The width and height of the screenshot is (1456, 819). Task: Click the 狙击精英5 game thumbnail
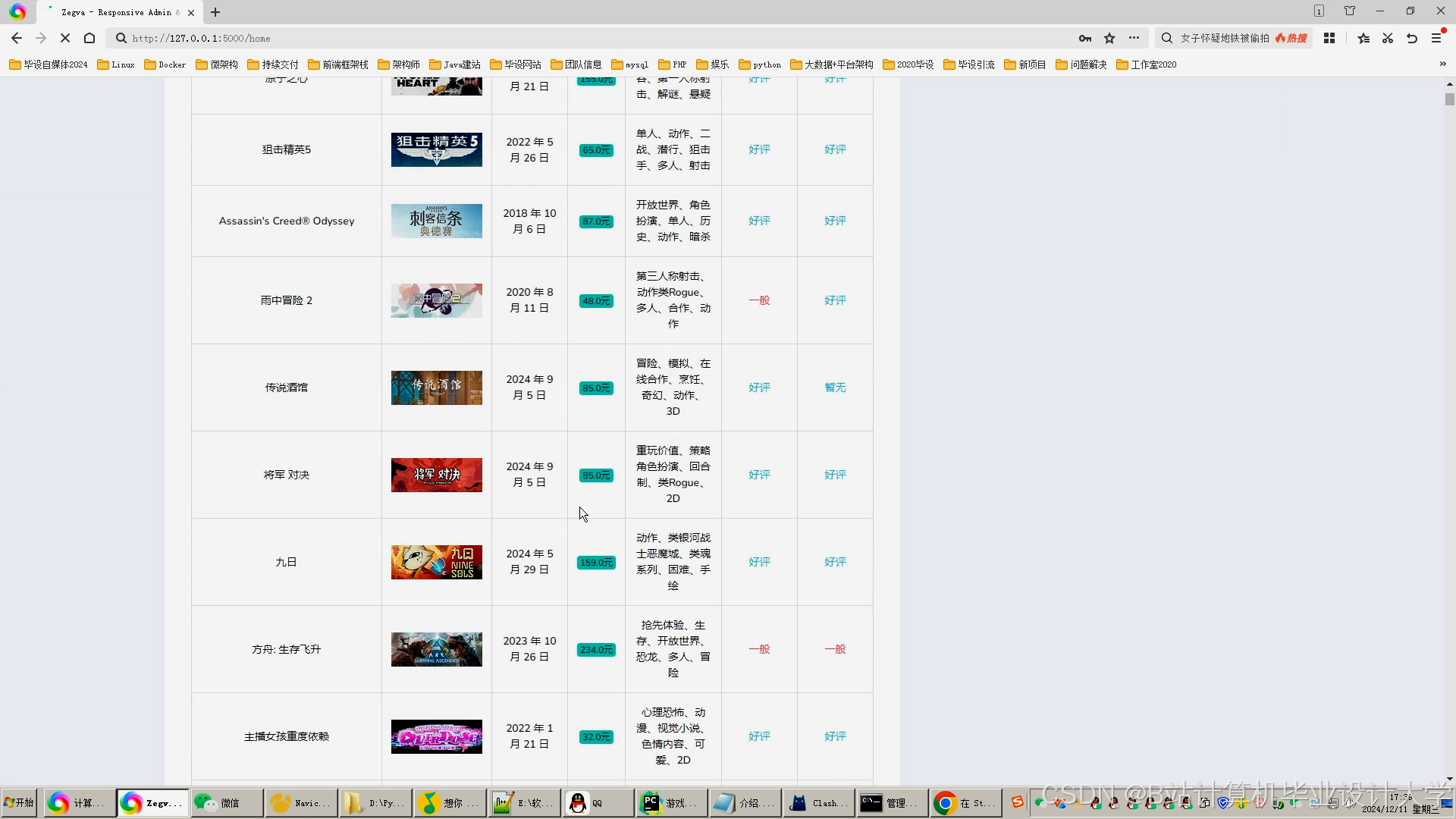(436, 149)
